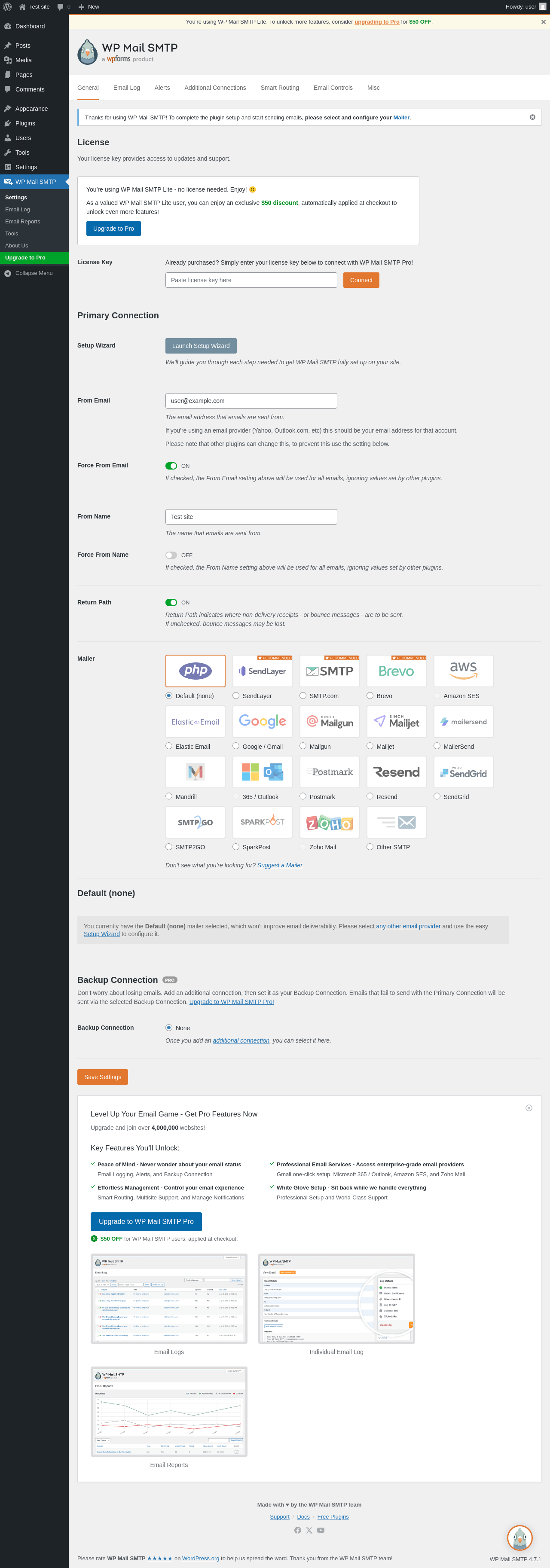Screen dimensions: 550x1568
Task: Select the Postmark mailer logo
Action: (329, 772)
